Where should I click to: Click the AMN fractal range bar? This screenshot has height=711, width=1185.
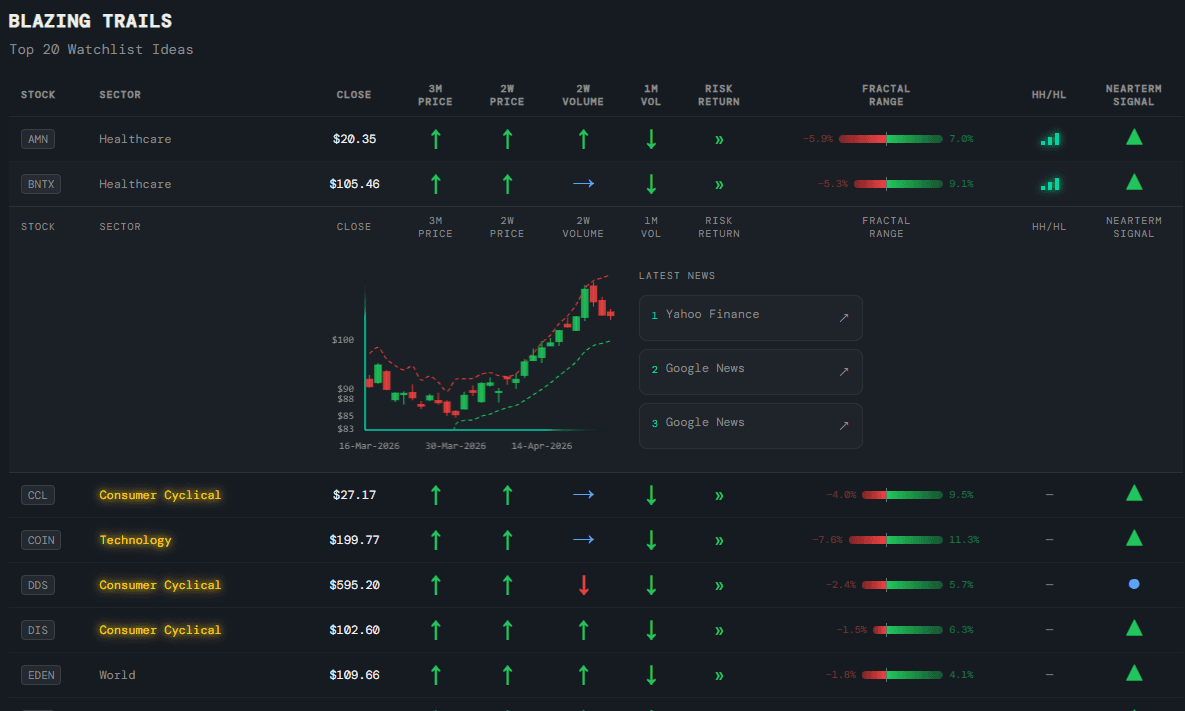(890, 139)
